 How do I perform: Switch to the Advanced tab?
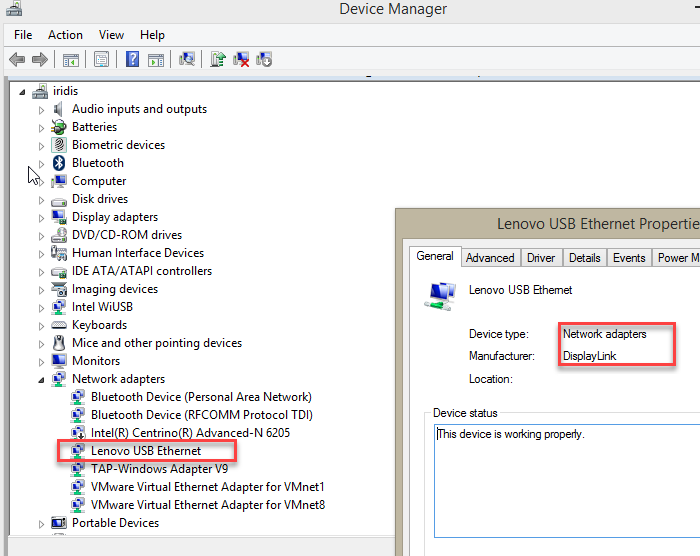coord(490,258)
